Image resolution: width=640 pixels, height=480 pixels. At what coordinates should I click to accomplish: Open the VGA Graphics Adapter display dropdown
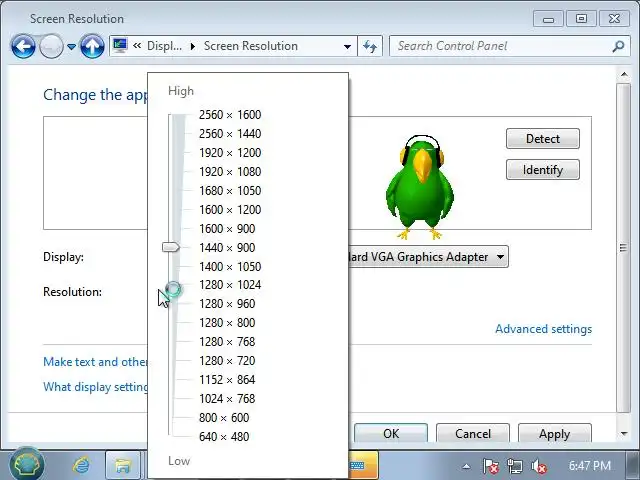(x=429, y=257)
